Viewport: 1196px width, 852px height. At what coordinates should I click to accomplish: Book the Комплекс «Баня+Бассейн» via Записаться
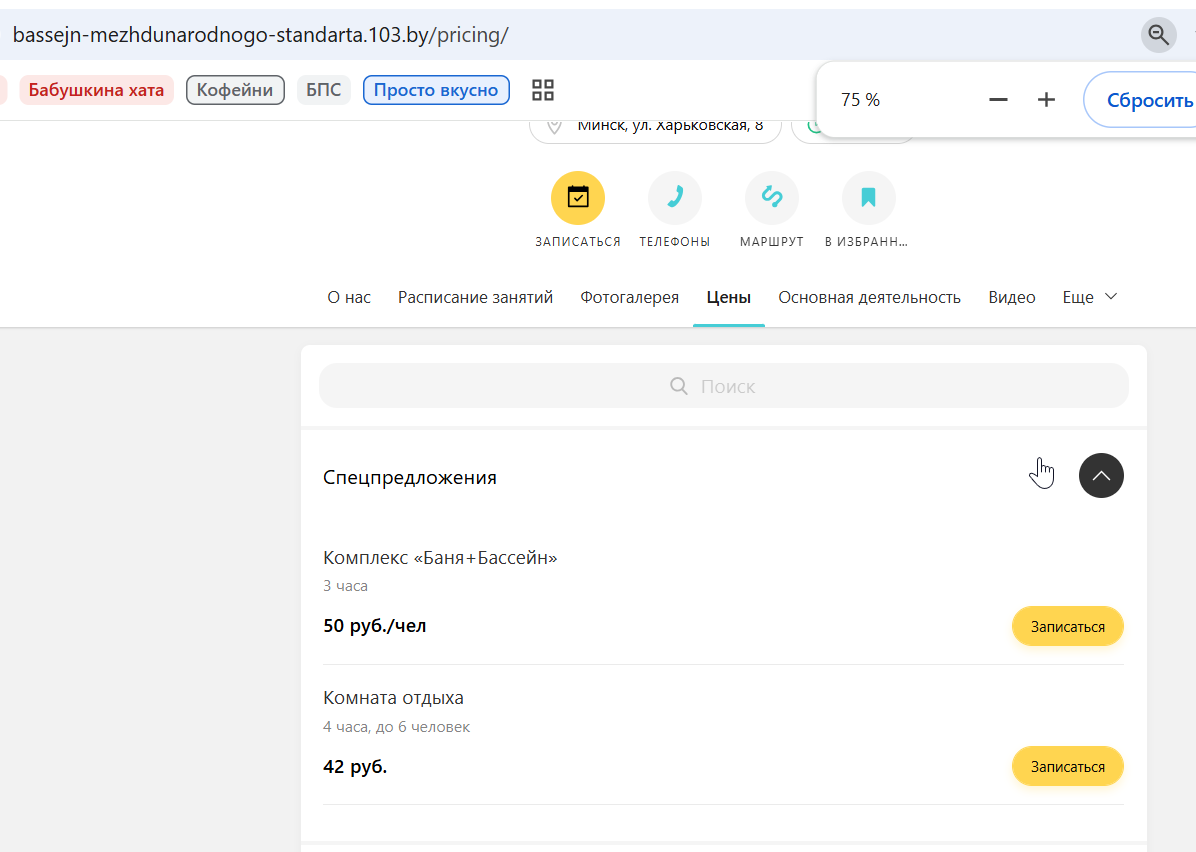1068,626
